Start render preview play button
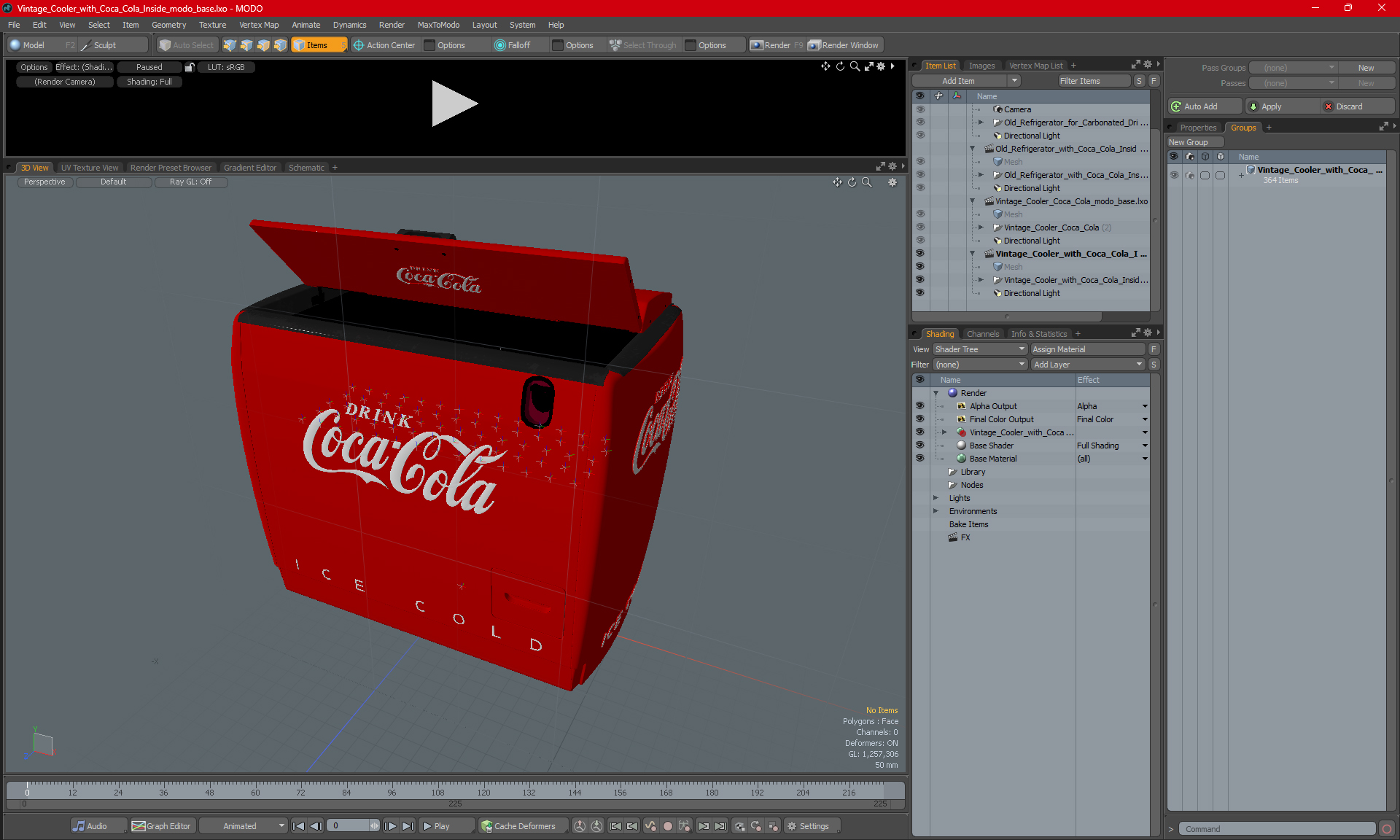This screenshot has height=840, width=1400. pos(454,103)
